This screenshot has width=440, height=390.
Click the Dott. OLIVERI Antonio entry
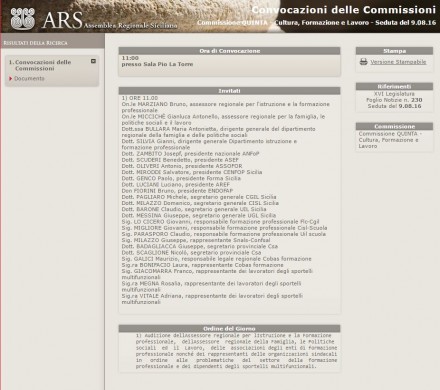182,166
